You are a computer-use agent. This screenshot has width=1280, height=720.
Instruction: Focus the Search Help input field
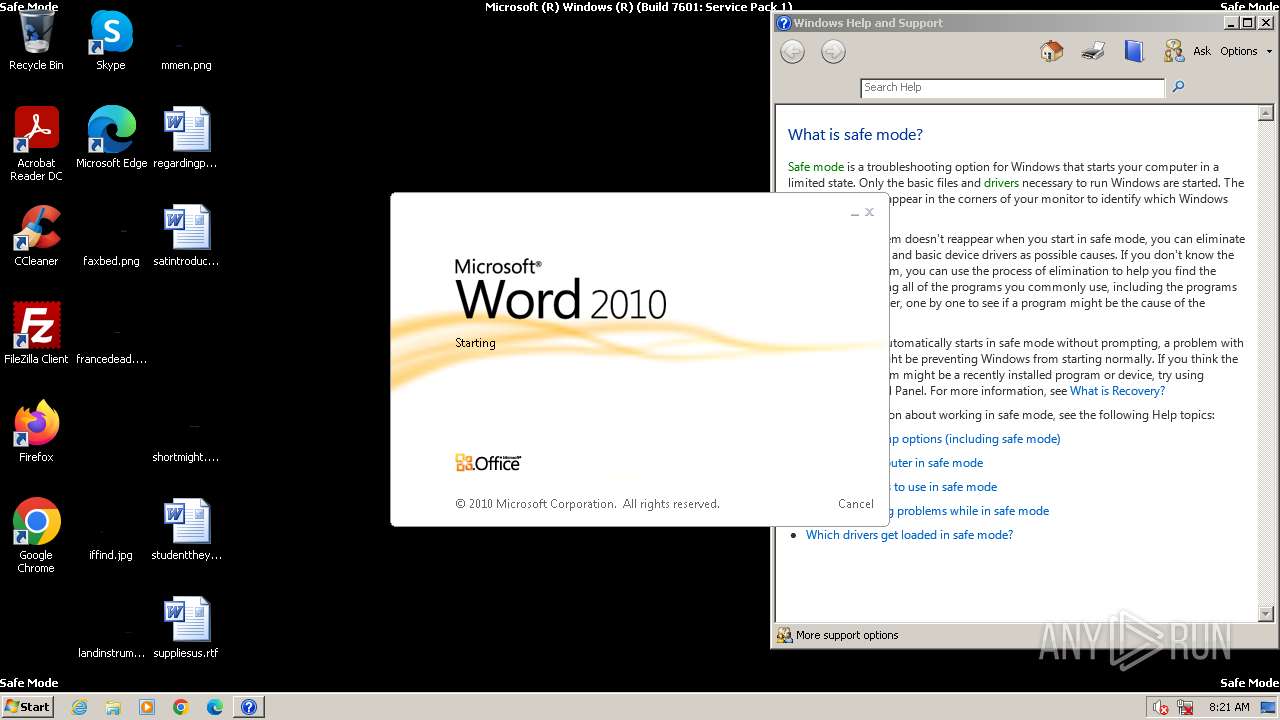[1012, 88]
